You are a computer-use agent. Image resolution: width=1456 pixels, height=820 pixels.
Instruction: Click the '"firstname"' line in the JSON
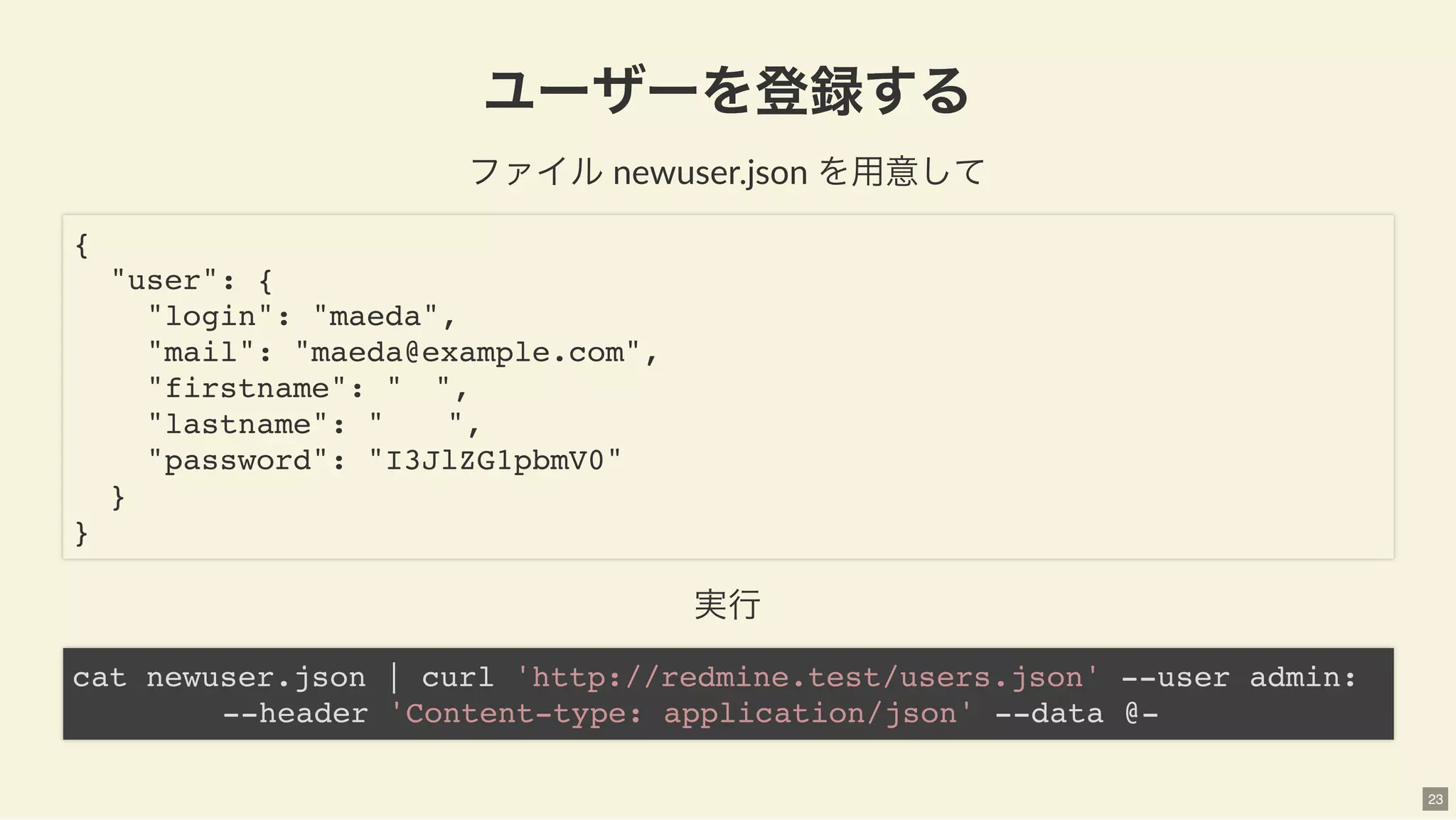point(308,388)
